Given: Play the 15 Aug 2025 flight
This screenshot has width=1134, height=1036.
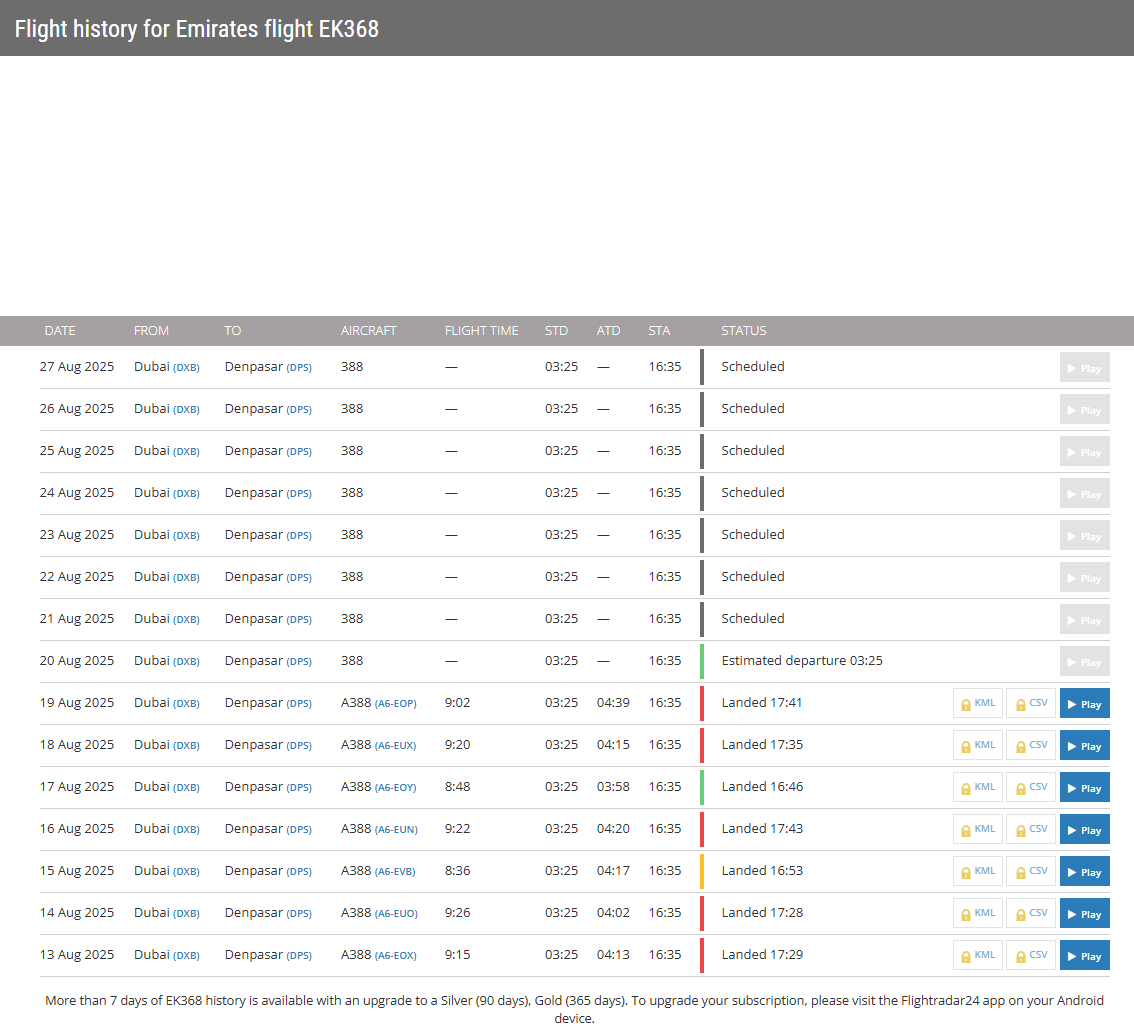Looking at the screenshot, I should (x=1084, y=872).
